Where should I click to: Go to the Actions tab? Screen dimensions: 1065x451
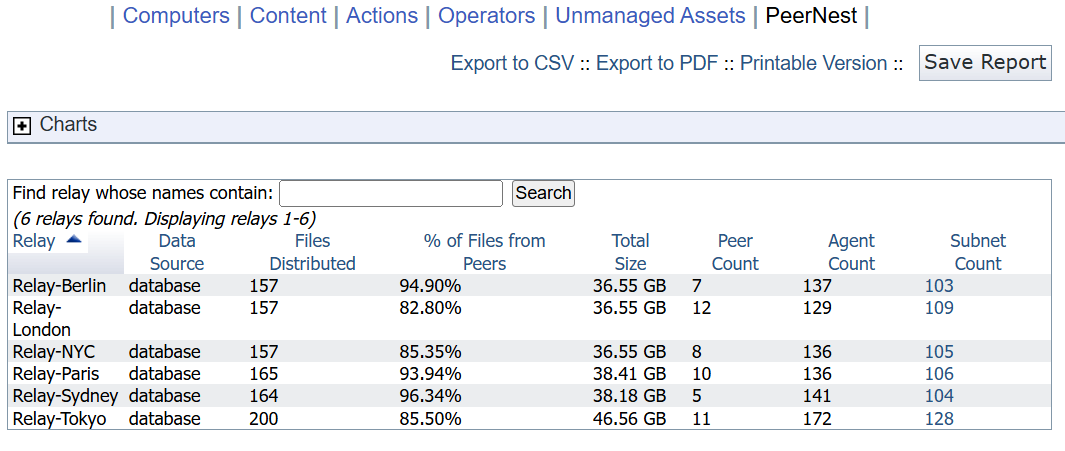[x=382, y=16]
